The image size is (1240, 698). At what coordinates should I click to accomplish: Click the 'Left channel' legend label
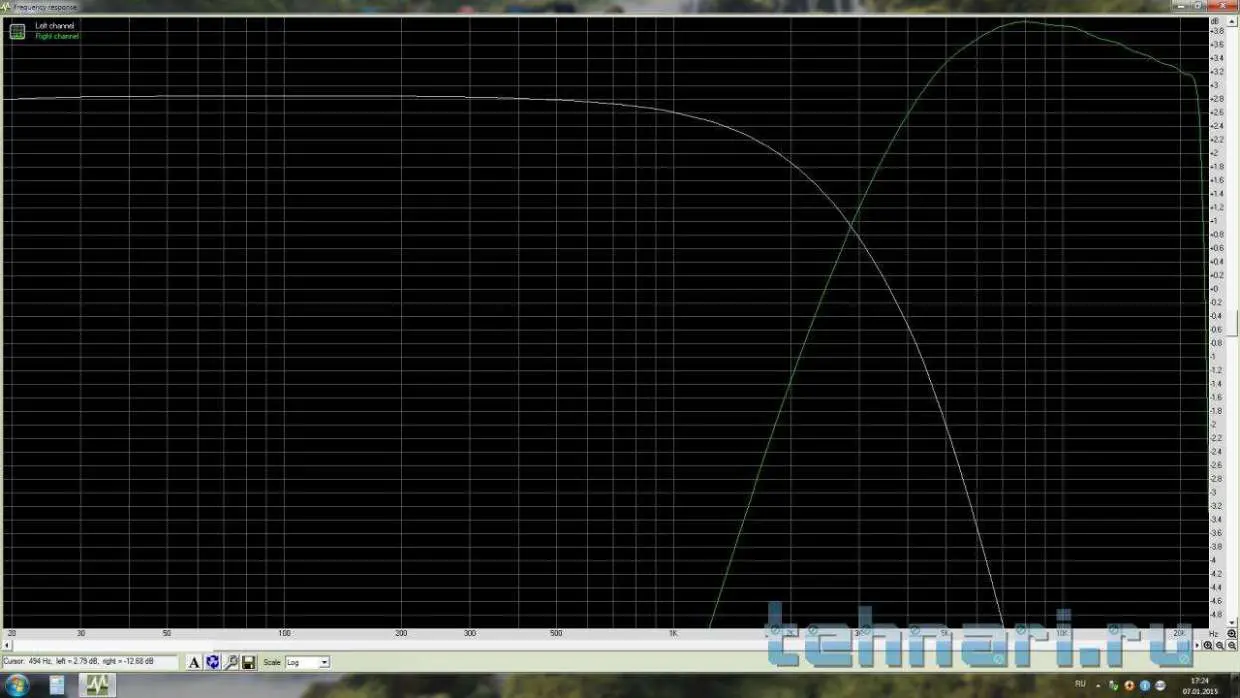tap(55, 26)
